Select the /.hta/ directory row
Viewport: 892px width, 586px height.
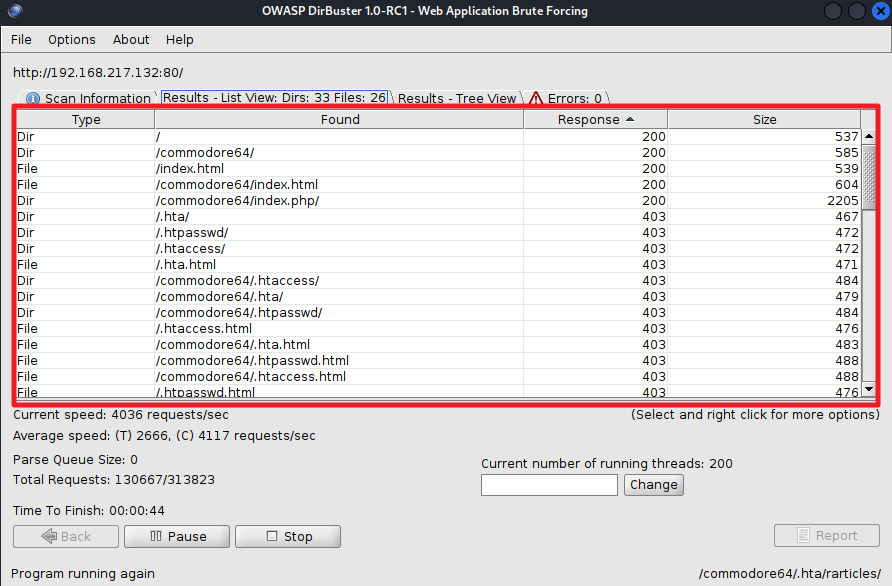(438, 216)
